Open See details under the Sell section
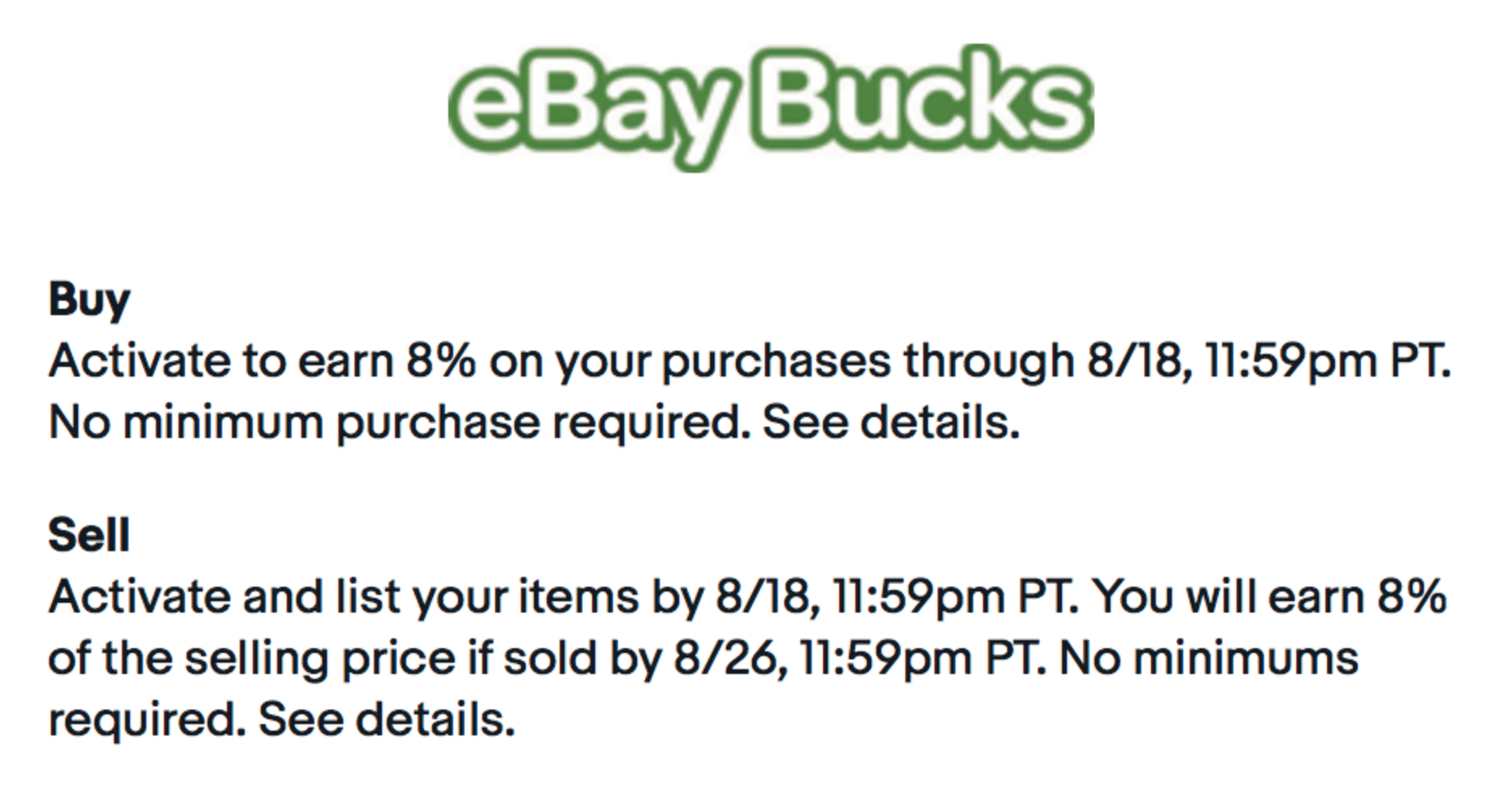Viewport: 1512px width, 792px height. click(x=386, y=719)
